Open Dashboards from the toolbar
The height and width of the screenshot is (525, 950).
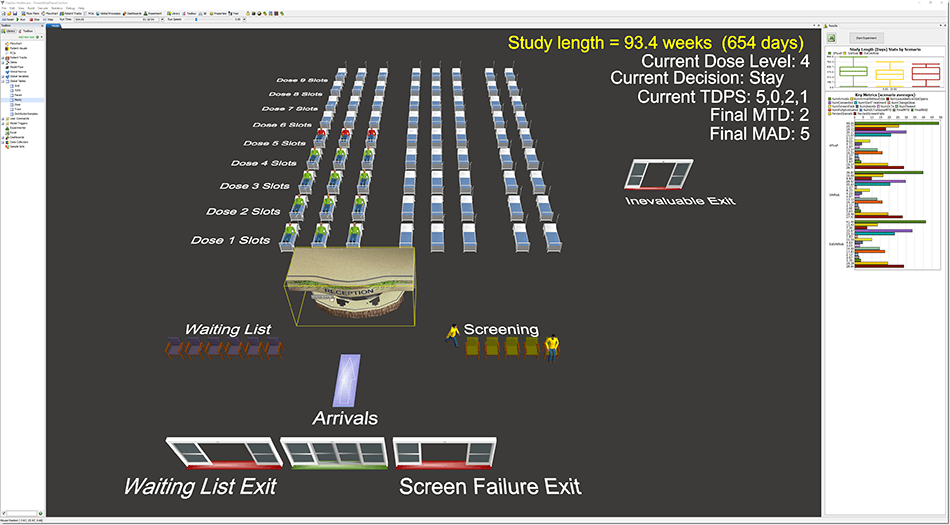click(132, 13)
